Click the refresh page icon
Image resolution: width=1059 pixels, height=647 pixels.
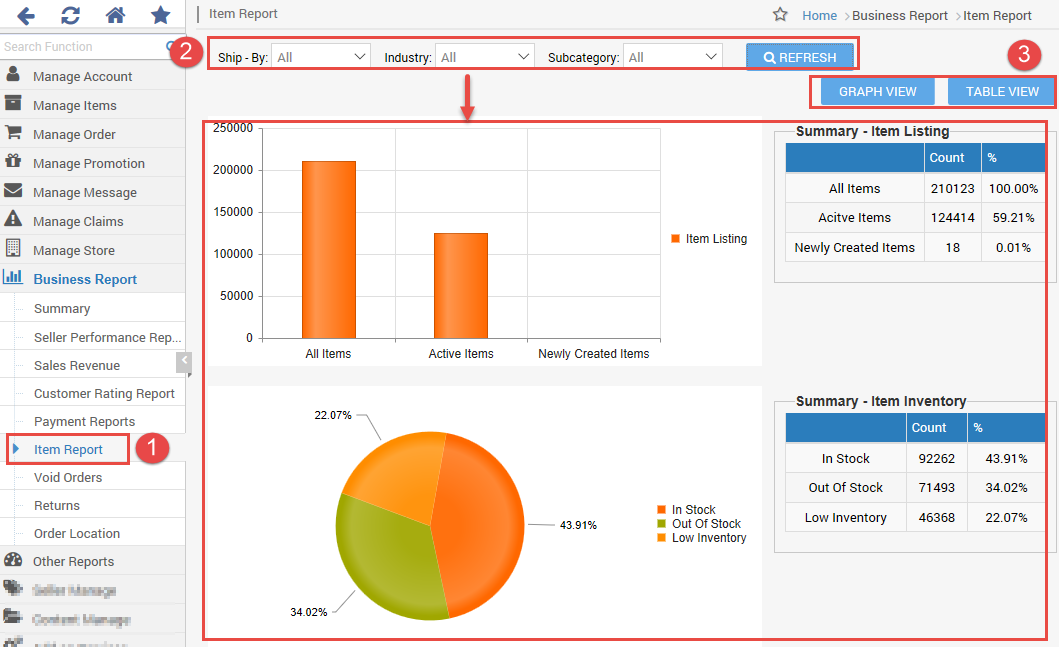70,15
